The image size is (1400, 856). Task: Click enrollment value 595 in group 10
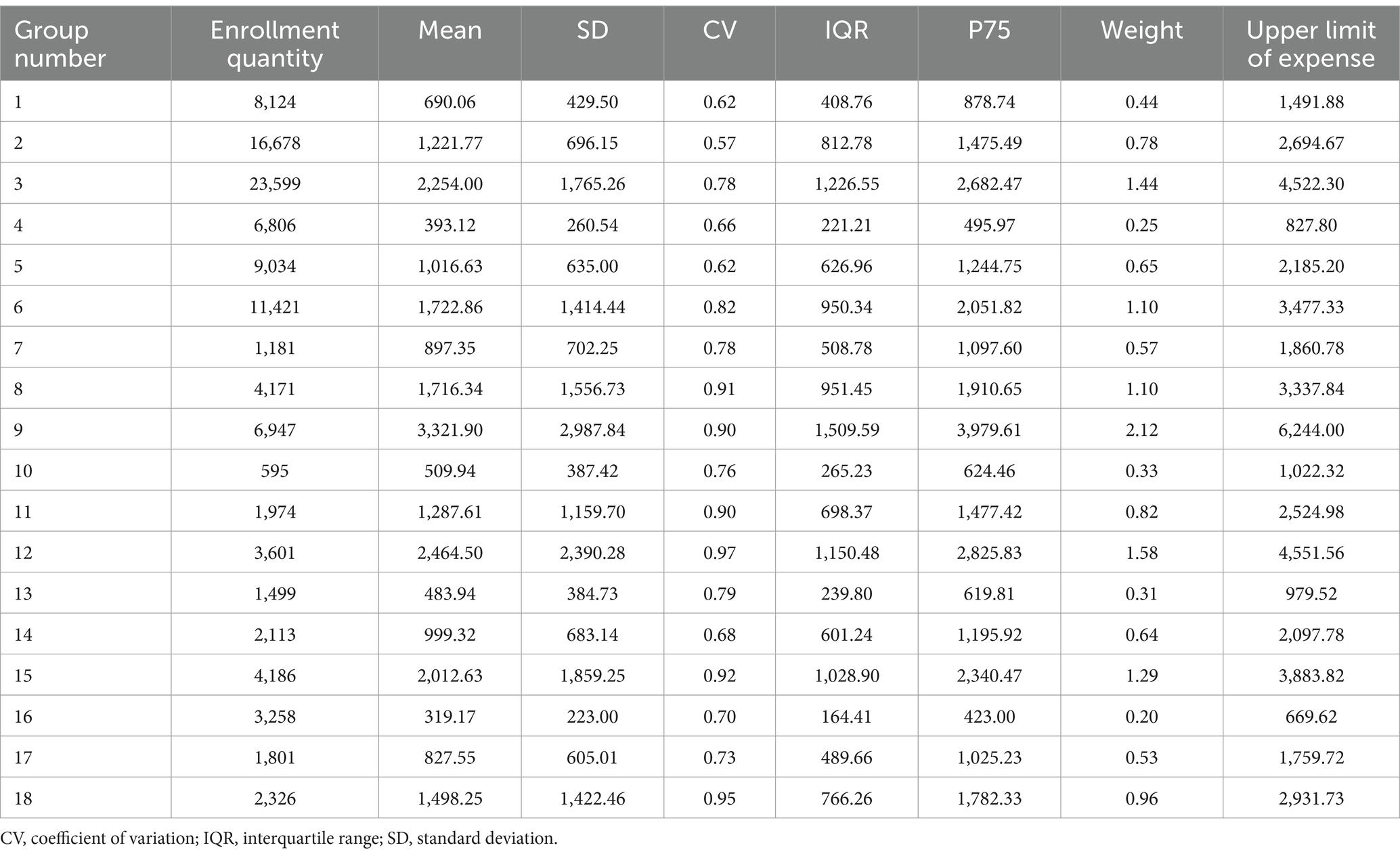[274, 471]
